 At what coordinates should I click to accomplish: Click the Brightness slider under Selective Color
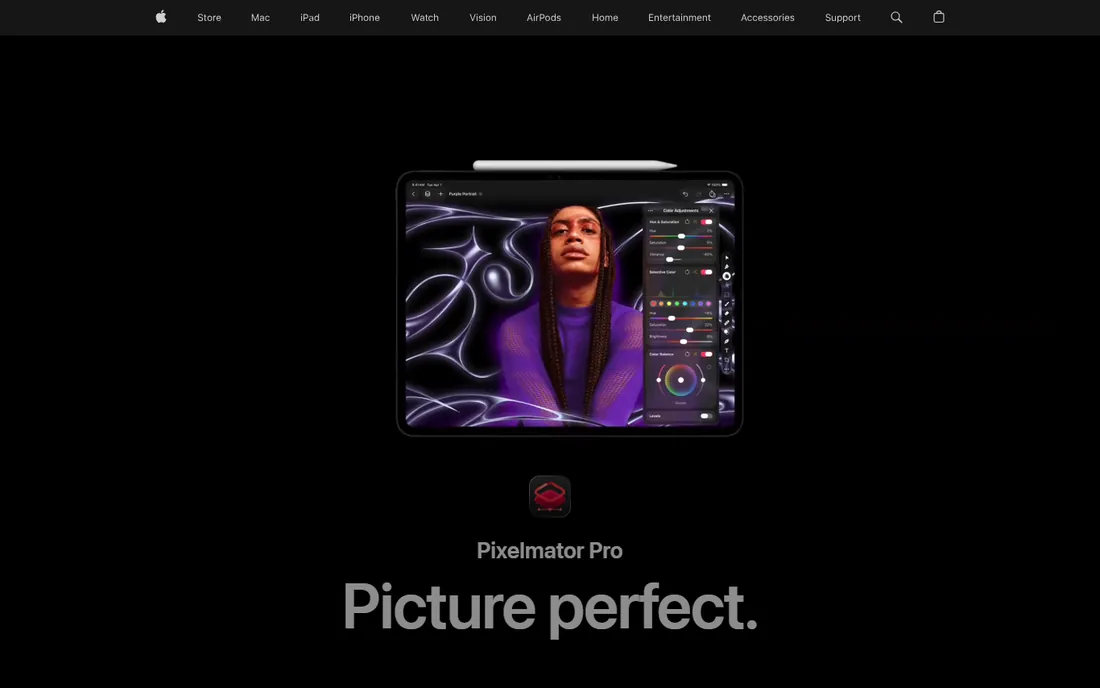click(x=681, y=342)
